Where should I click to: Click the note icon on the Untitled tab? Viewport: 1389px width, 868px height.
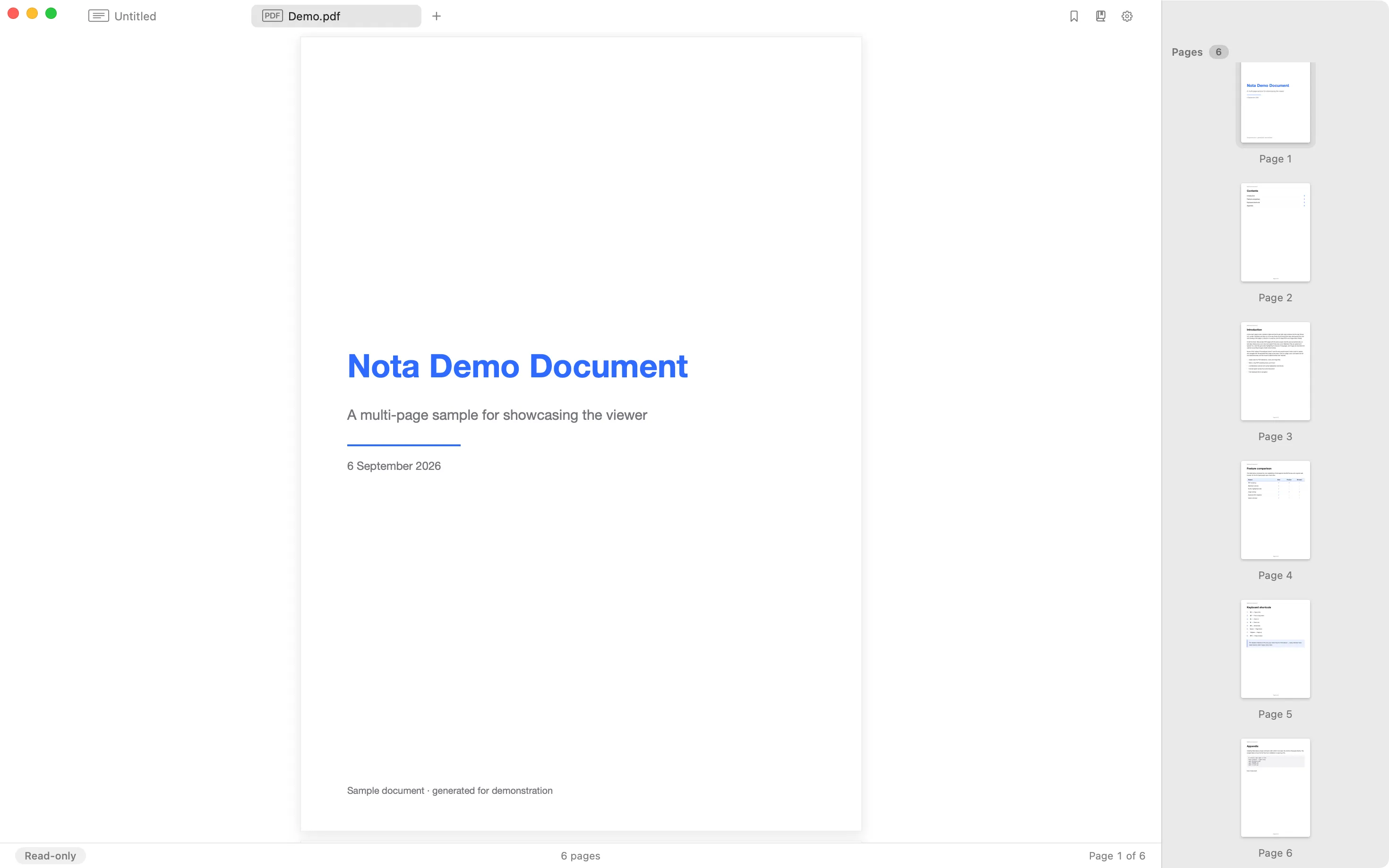[99, 16]
